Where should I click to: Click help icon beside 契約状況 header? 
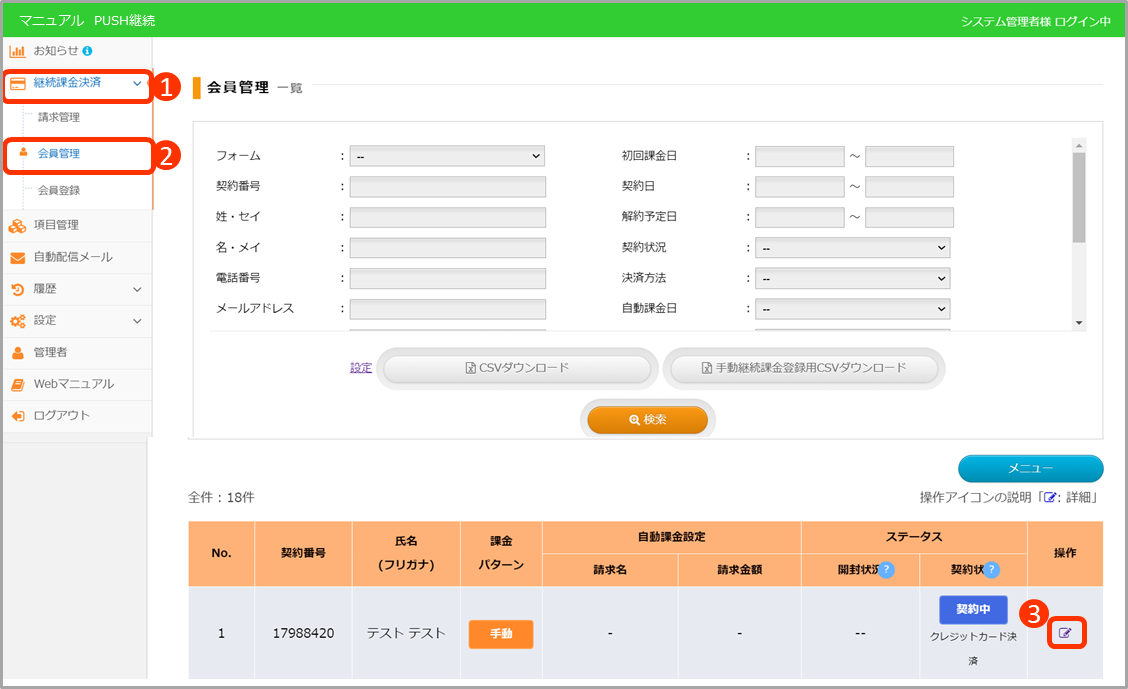991,570
